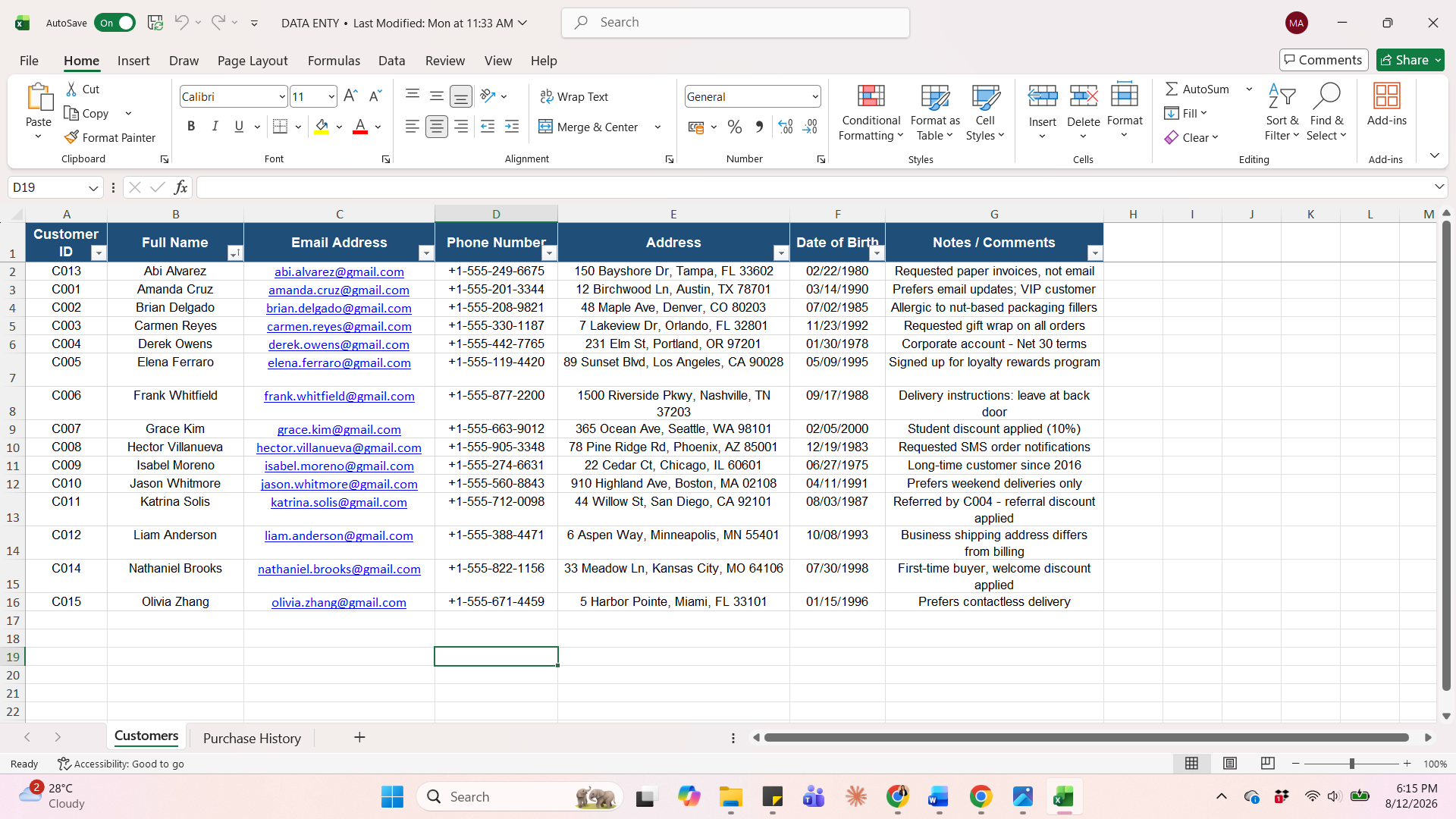Align text to the left

pos(412,127)
